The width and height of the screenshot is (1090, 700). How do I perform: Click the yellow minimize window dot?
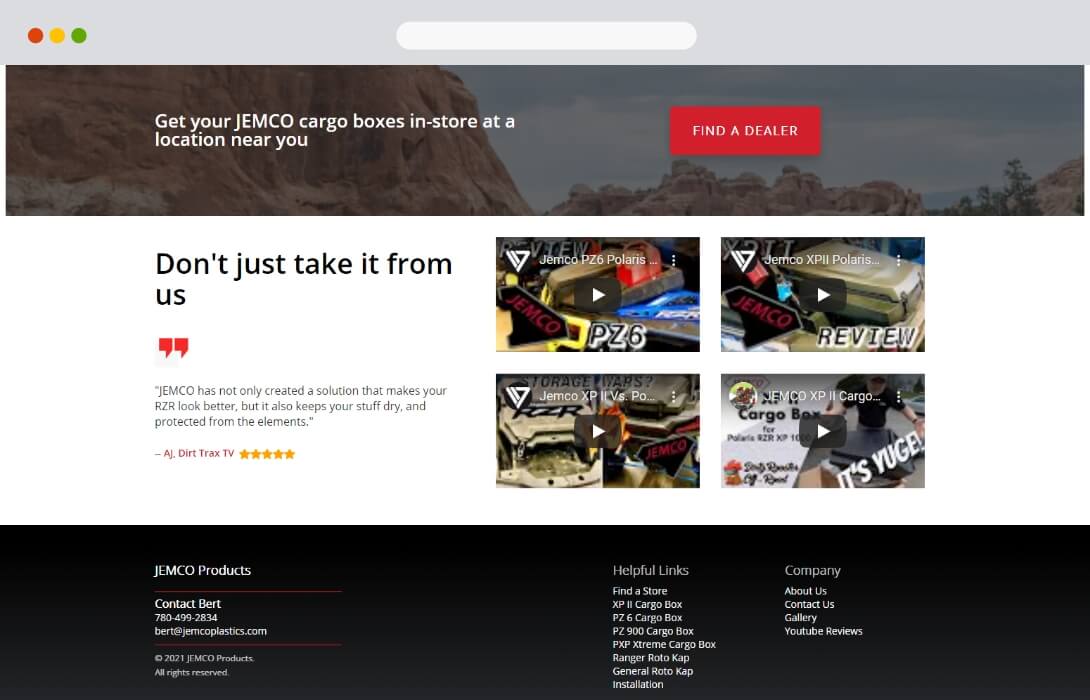[x=57, y=35]
